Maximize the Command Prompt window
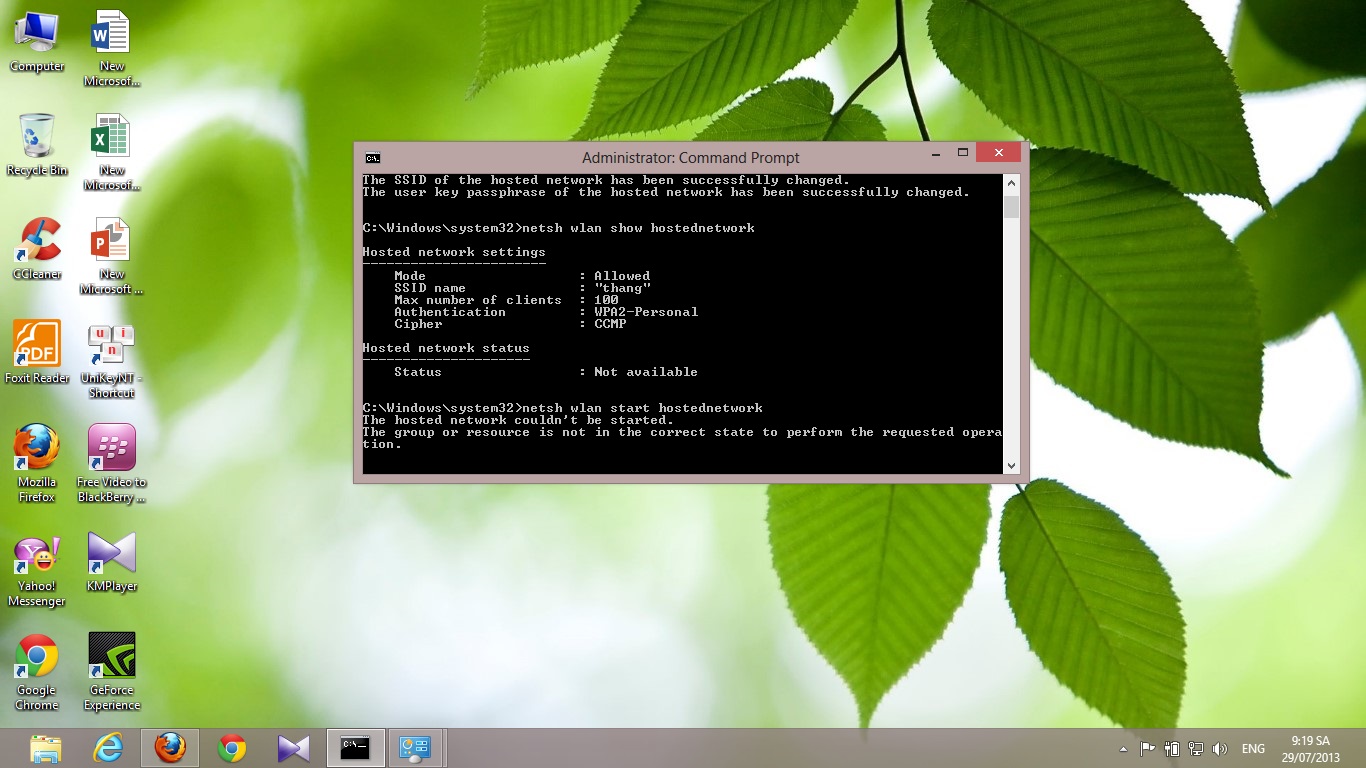This screenshot has width=1366, height=768. (x=963, y=153)
